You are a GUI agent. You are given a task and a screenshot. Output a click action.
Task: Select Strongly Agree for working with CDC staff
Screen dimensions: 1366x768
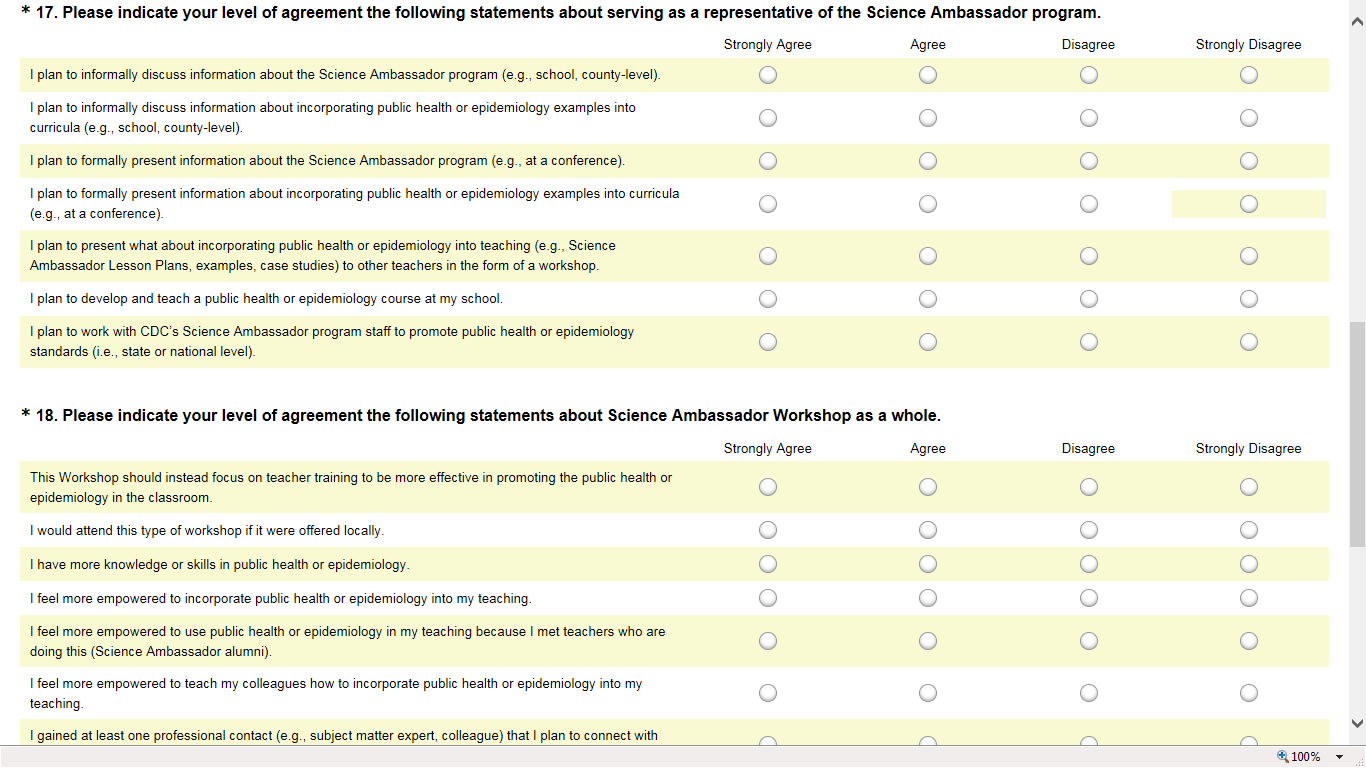(768, 342)
